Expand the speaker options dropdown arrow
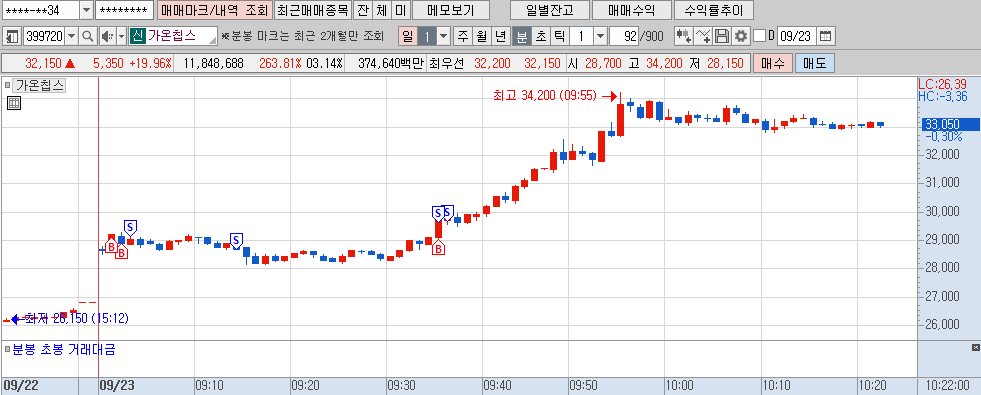The image size is (981, 395). [x=121, y=36]
